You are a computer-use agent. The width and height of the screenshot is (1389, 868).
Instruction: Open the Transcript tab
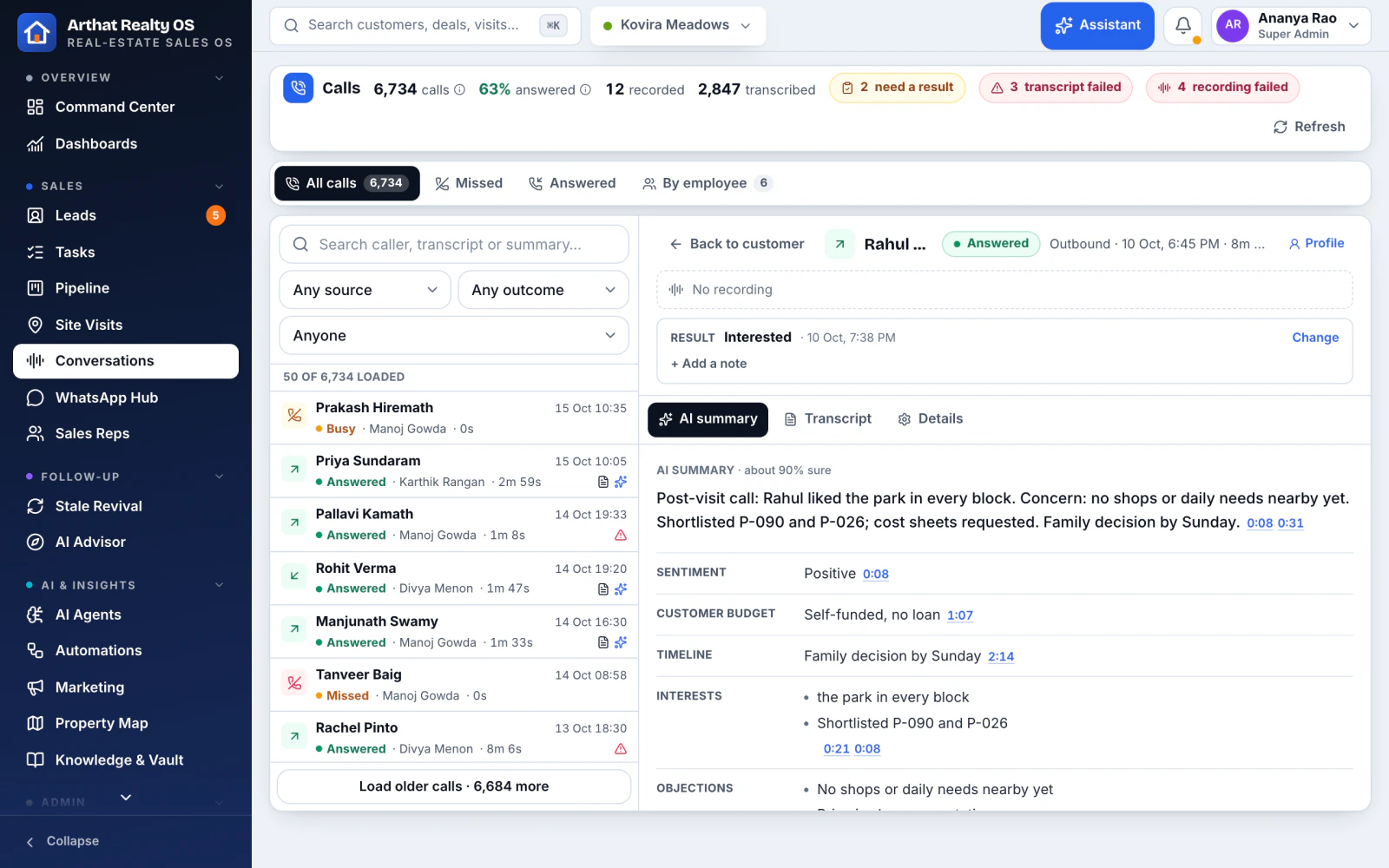827,419
